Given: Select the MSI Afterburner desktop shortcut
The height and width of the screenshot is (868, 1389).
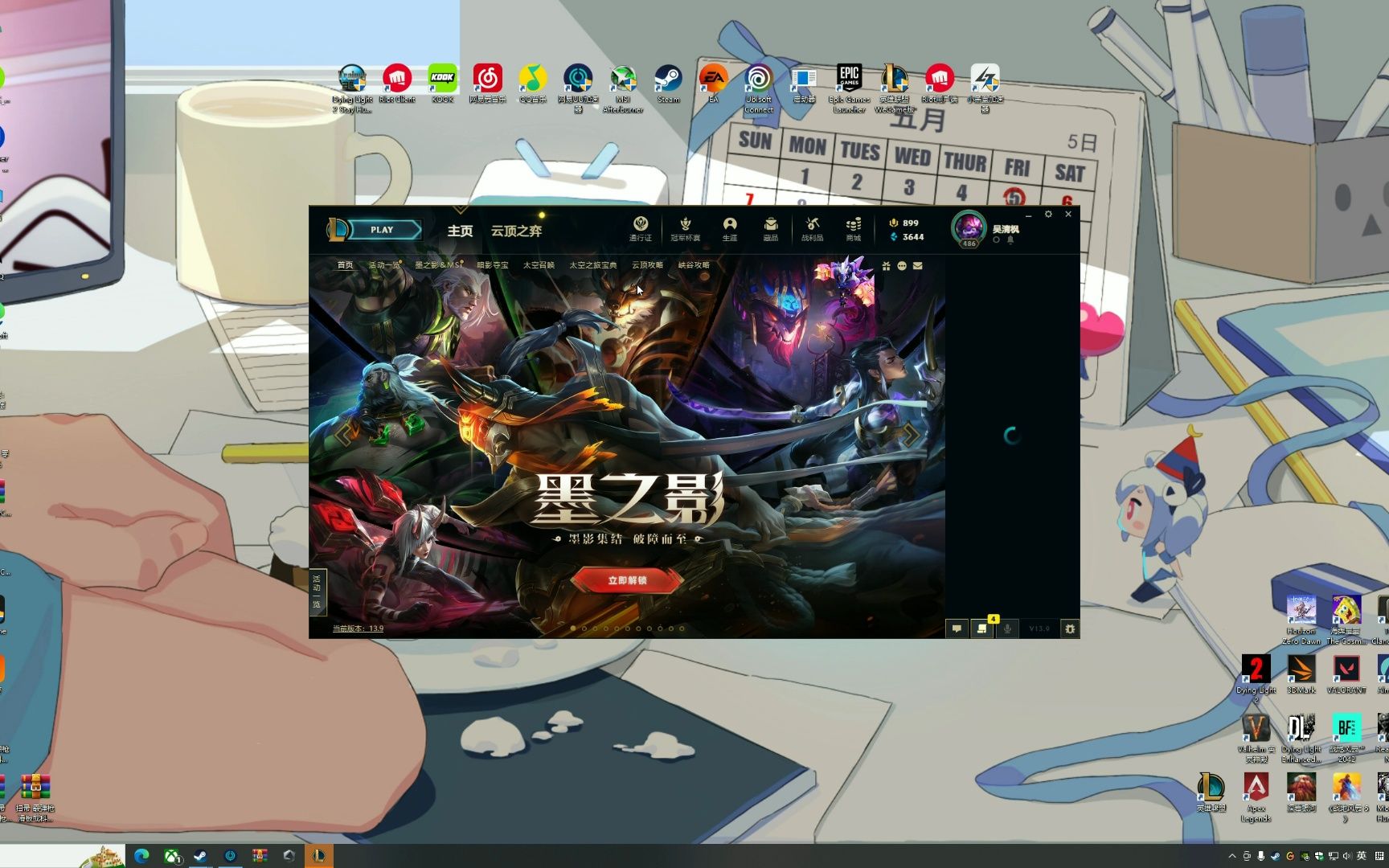Looking at the screenshot, I should 623,88.
